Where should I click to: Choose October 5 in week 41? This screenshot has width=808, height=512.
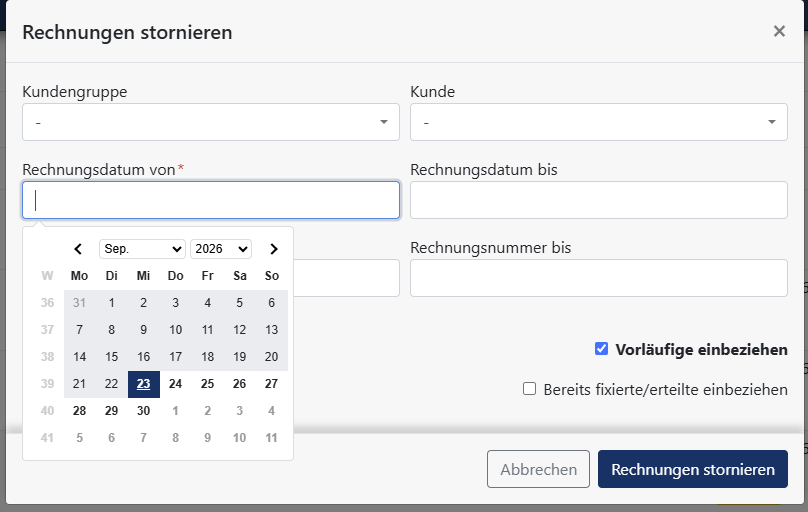click(79, 438)
